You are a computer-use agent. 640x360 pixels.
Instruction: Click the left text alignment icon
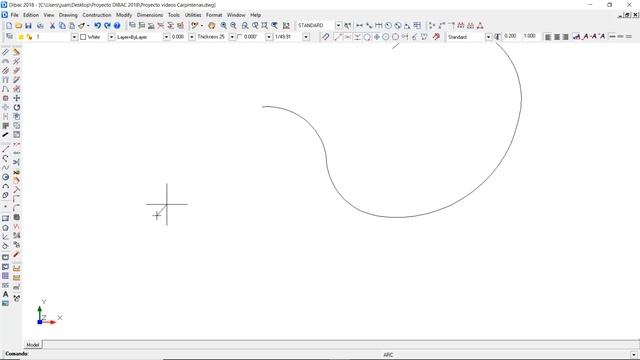coord(548,37)
